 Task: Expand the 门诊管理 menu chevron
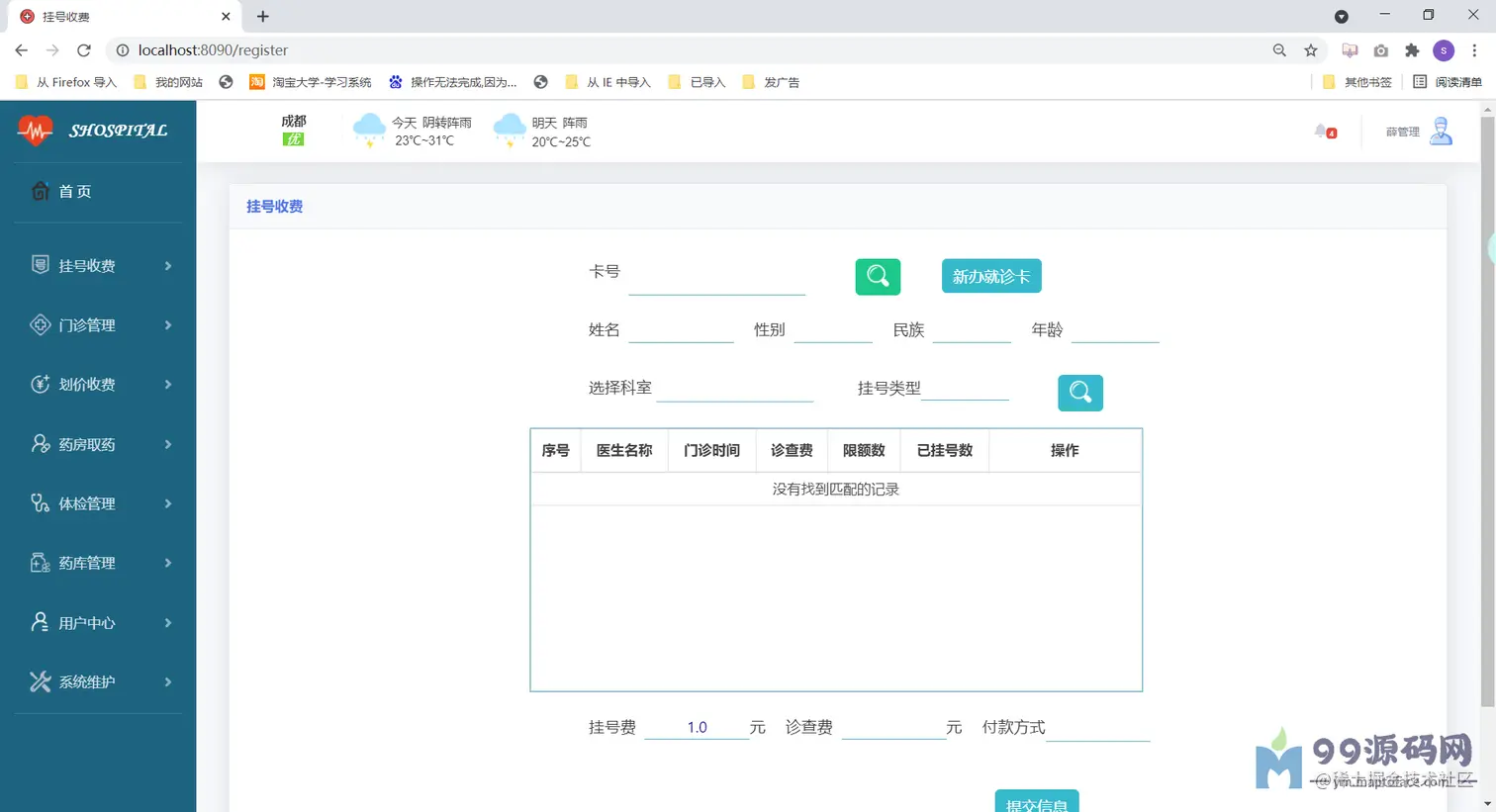[x=168, y=324]
